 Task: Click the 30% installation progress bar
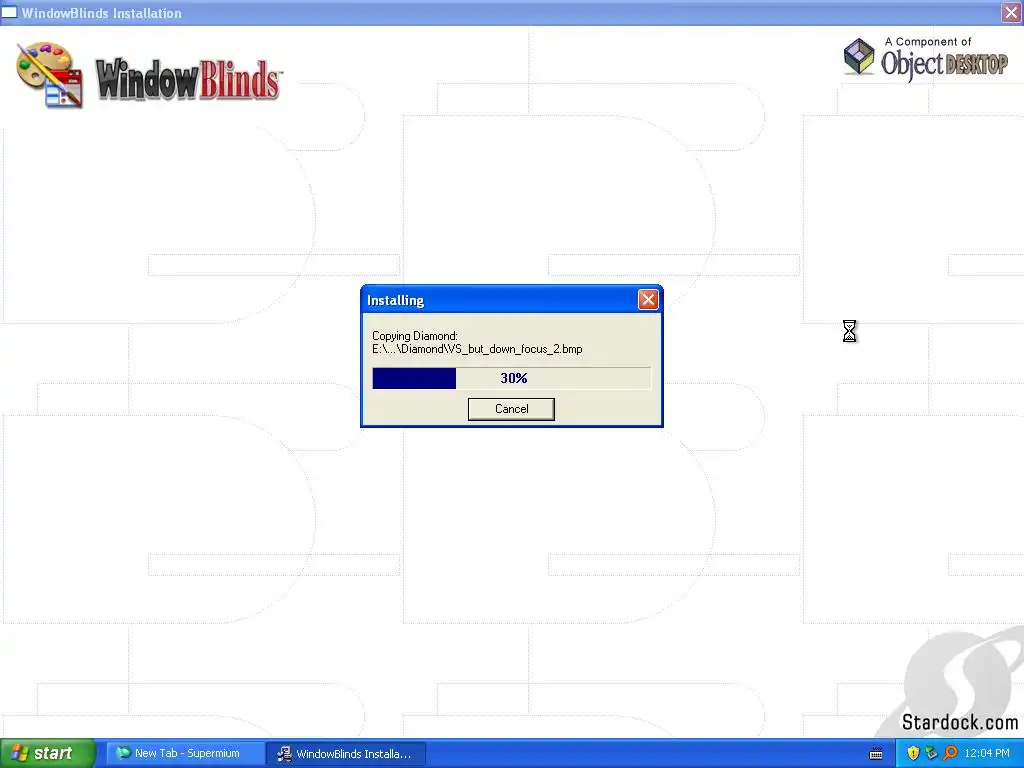pyautogui.click(x=511, y=378)
